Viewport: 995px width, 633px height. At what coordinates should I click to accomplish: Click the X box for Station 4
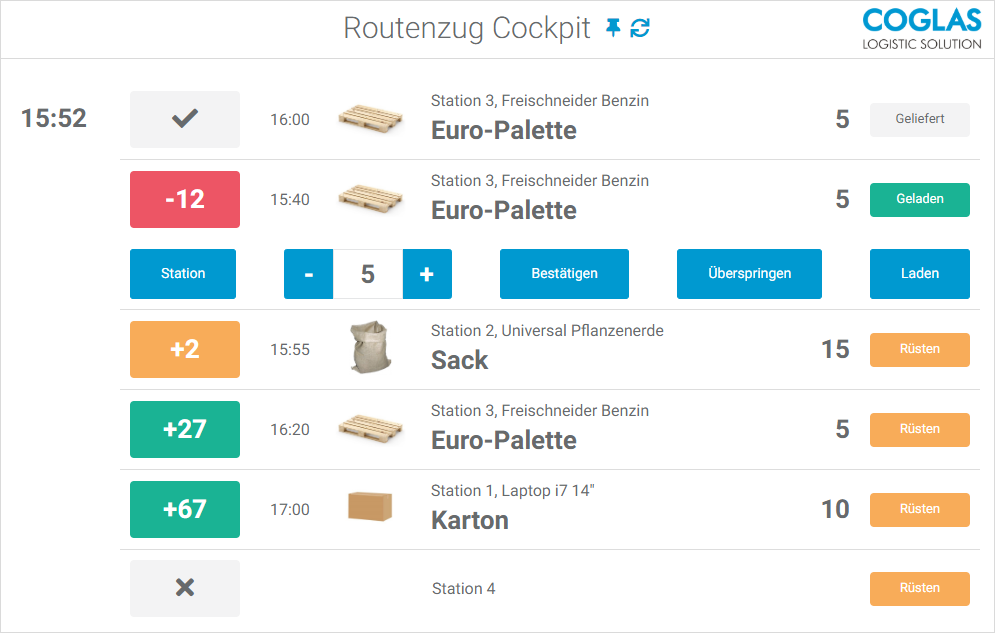click(x=185, y=588)
